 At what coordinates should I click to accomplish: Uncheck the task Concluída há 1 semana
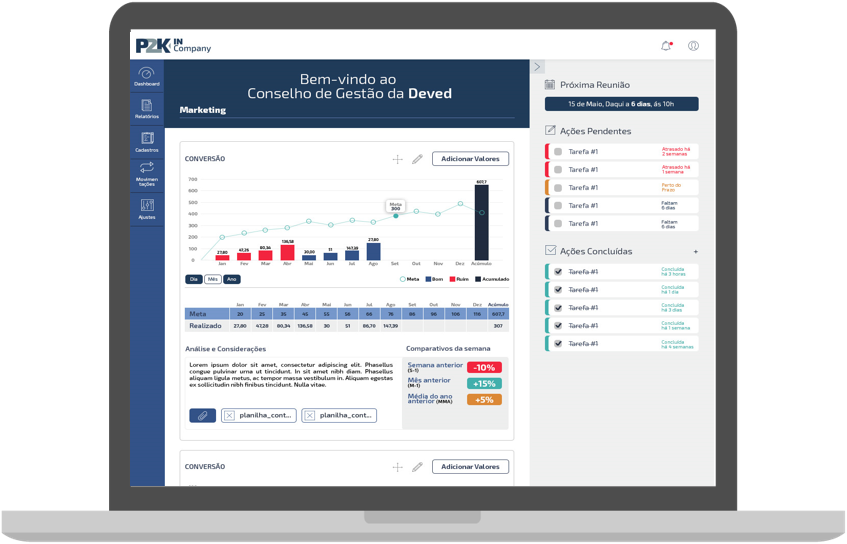[x=558, y=326]
